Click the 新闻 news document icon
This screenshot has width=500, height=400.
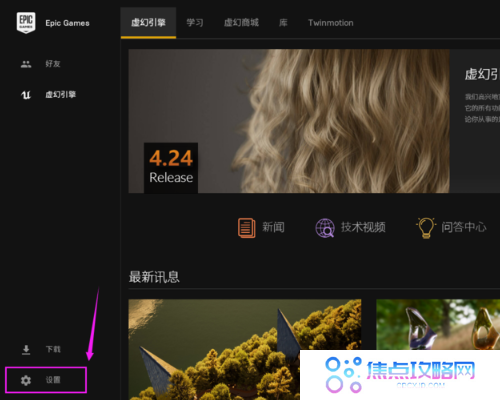247,228
